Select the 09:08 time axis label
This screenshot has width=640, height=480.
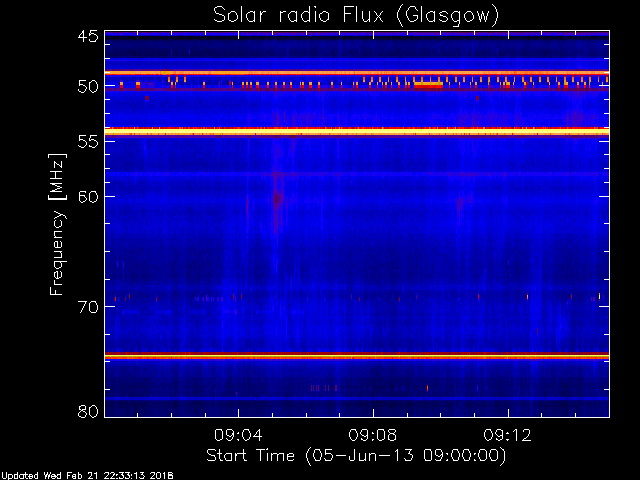tap(373, 435)
